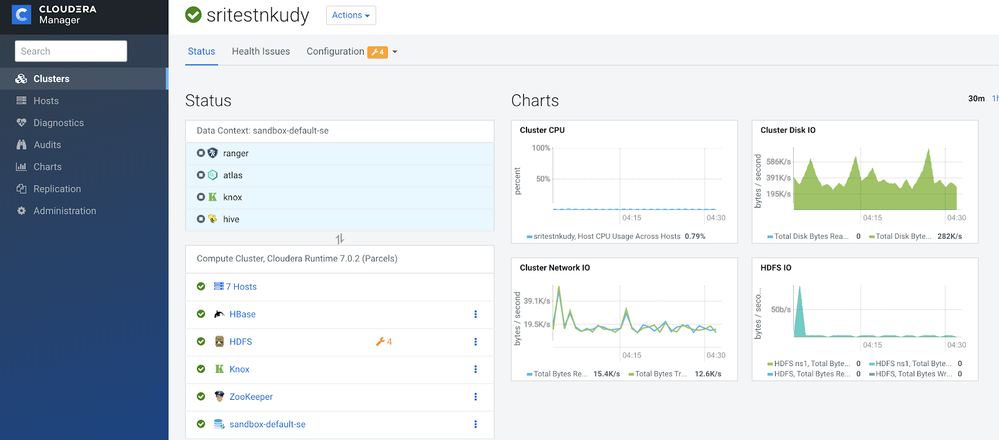Open Diagnostics in the sidebar
The image size is (999, 440).
pos(58,123)
